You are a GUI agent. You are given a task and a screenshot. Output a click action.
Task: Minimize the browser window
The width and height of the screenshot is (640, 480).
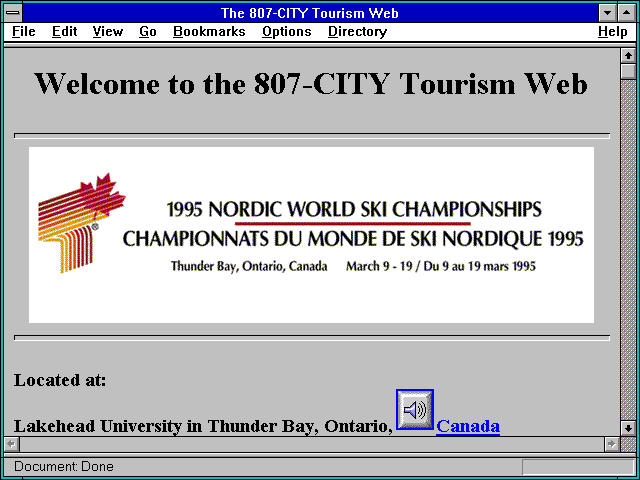[607, 13]
